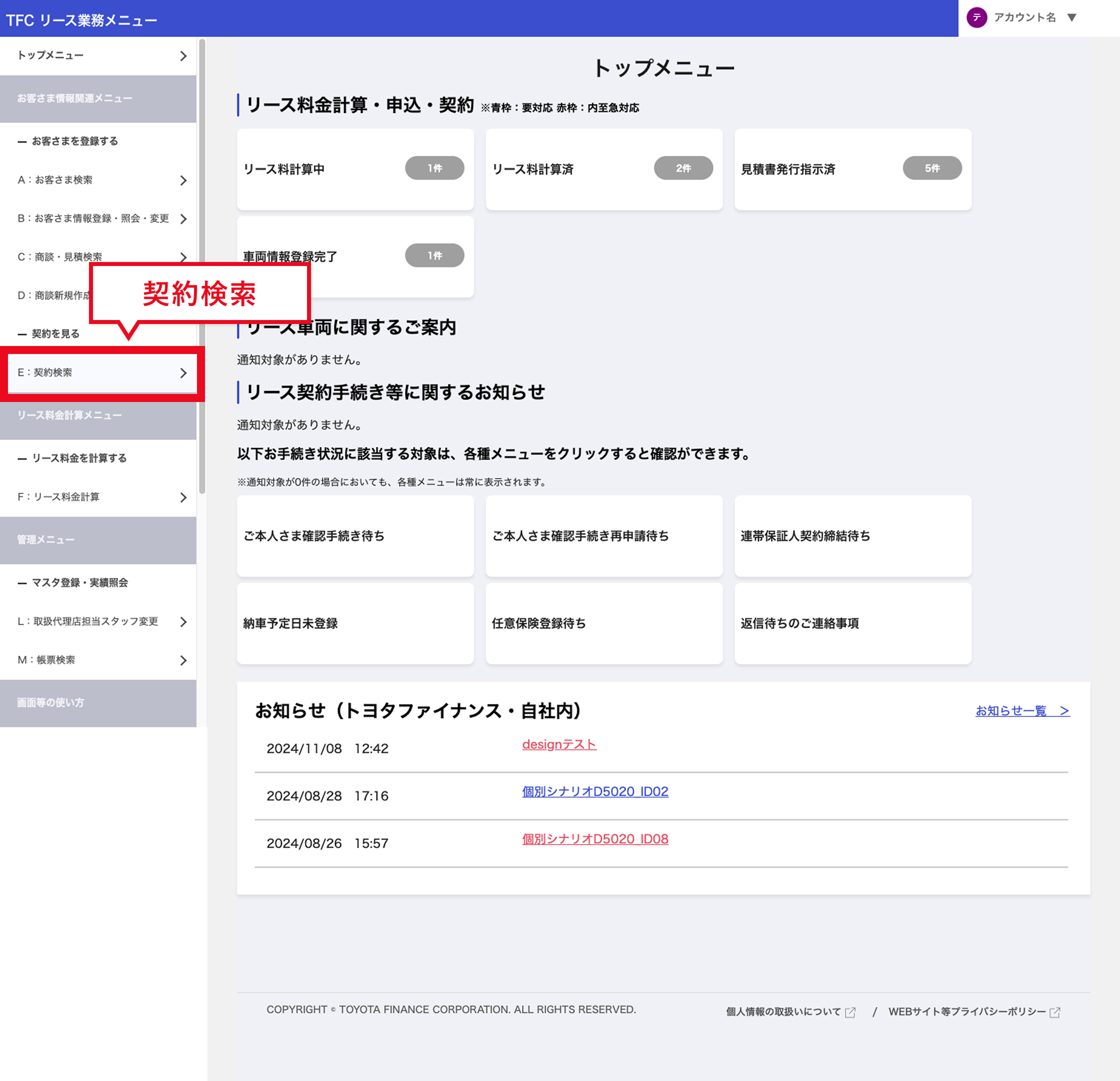Click the TFC リース業務メニュー title
The width and height of the screenshot is (1120, 1081).
[x=81, y=20]
